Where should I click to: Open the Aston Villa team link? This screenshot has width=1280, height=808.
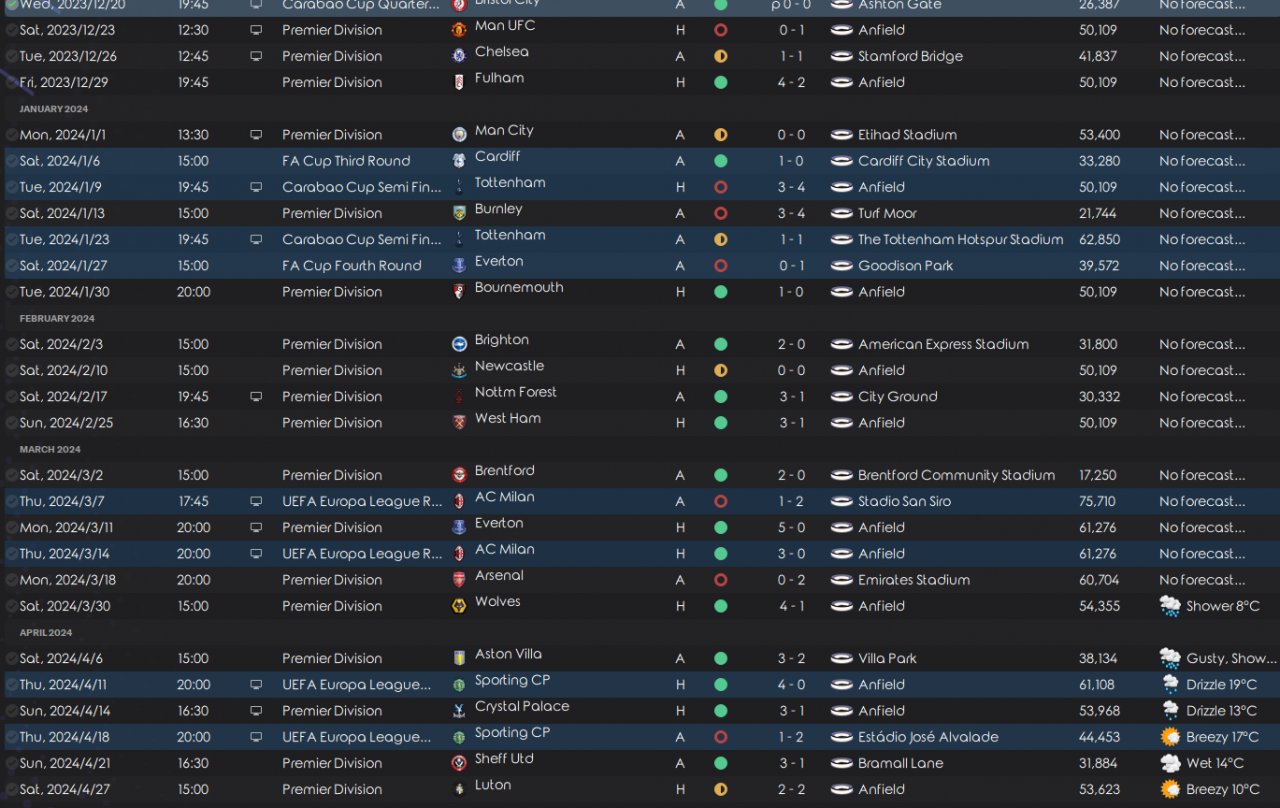coord(508,654)
